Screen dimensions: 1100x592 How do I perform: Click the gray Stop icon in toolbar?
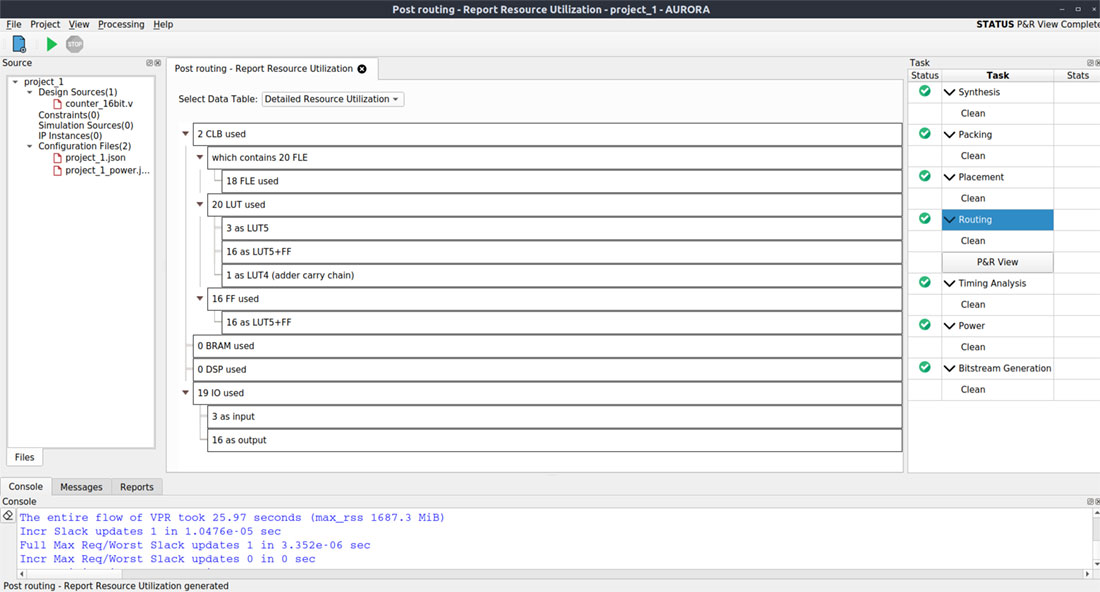coord(74,44)
